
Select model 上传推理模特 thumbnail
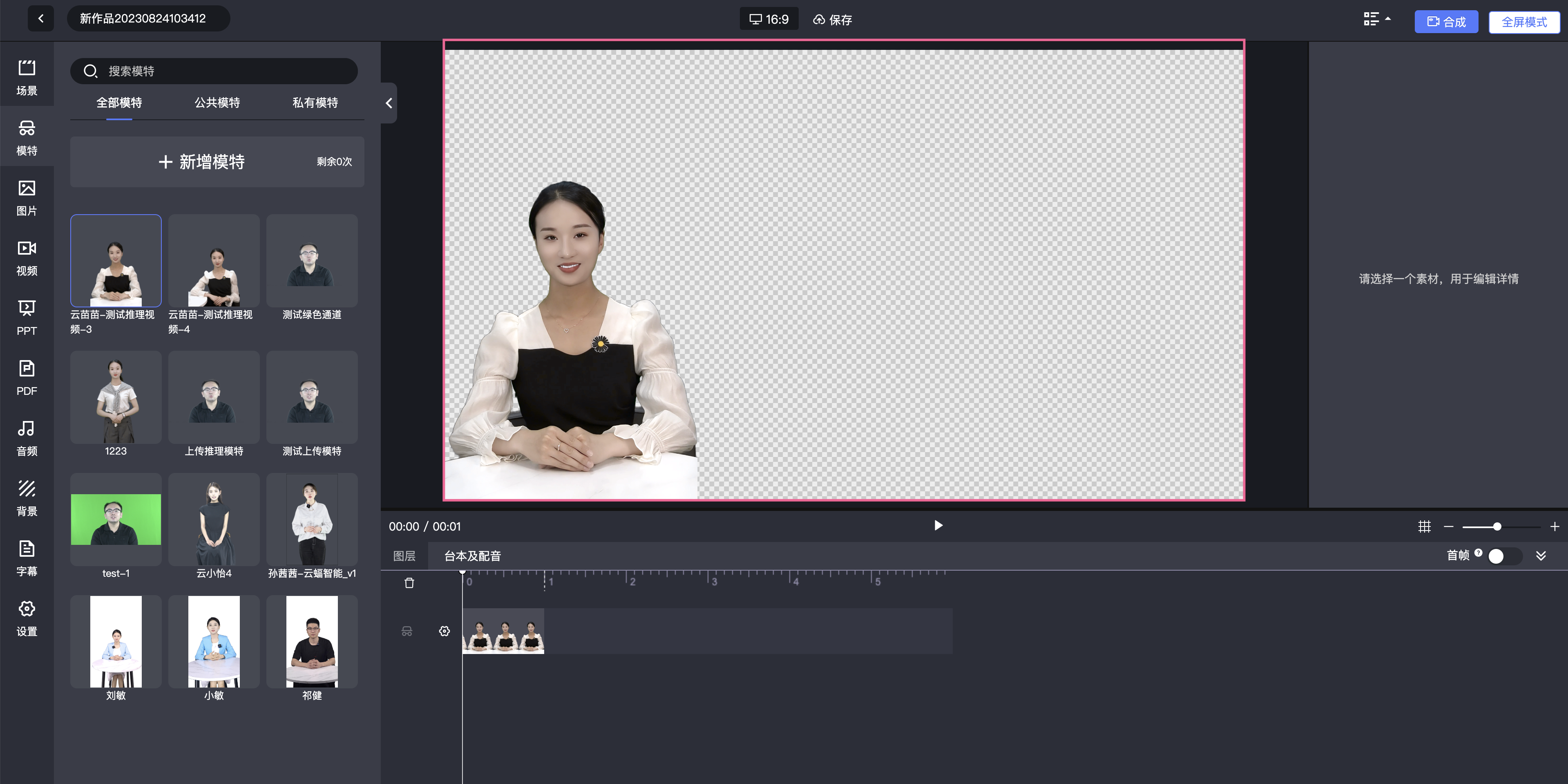[214, 397]
